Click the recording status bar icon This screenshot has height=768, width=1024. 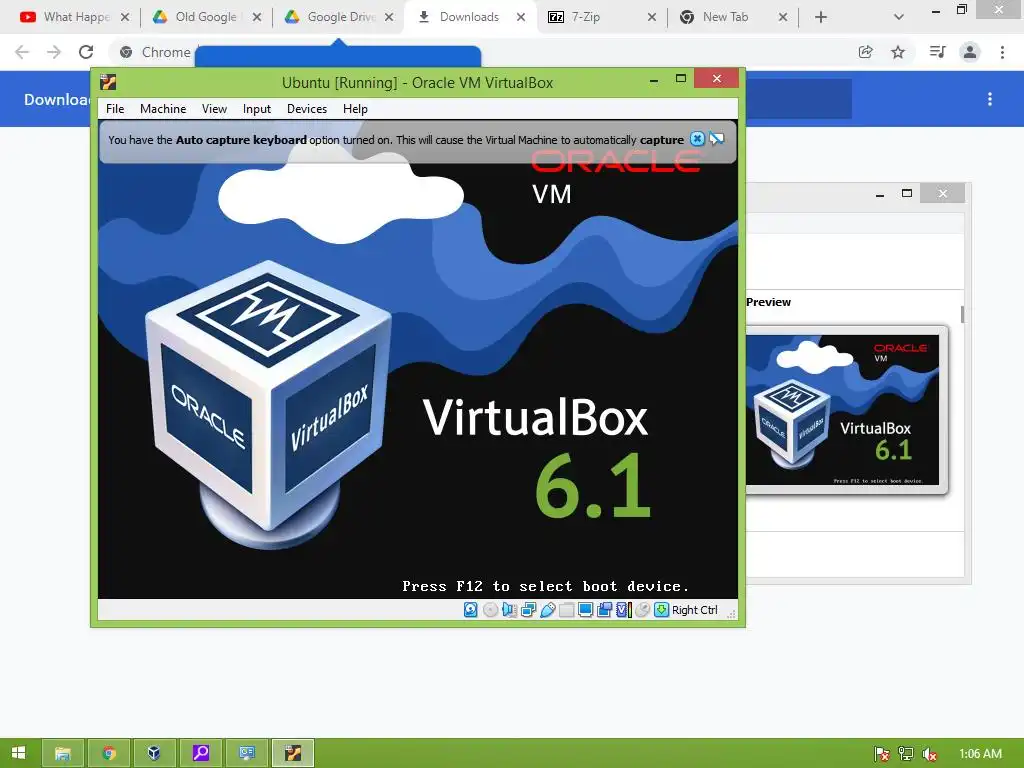pos(605,610)
